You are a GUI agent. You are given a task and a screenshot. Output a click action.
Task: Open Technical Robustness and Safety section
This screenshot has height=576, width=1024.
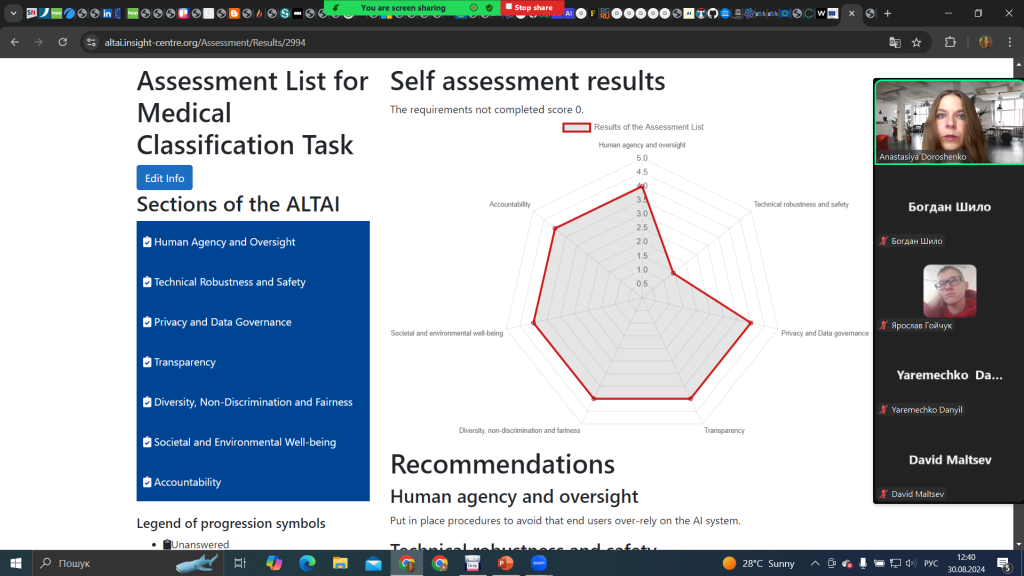click(x=229, y=282)
